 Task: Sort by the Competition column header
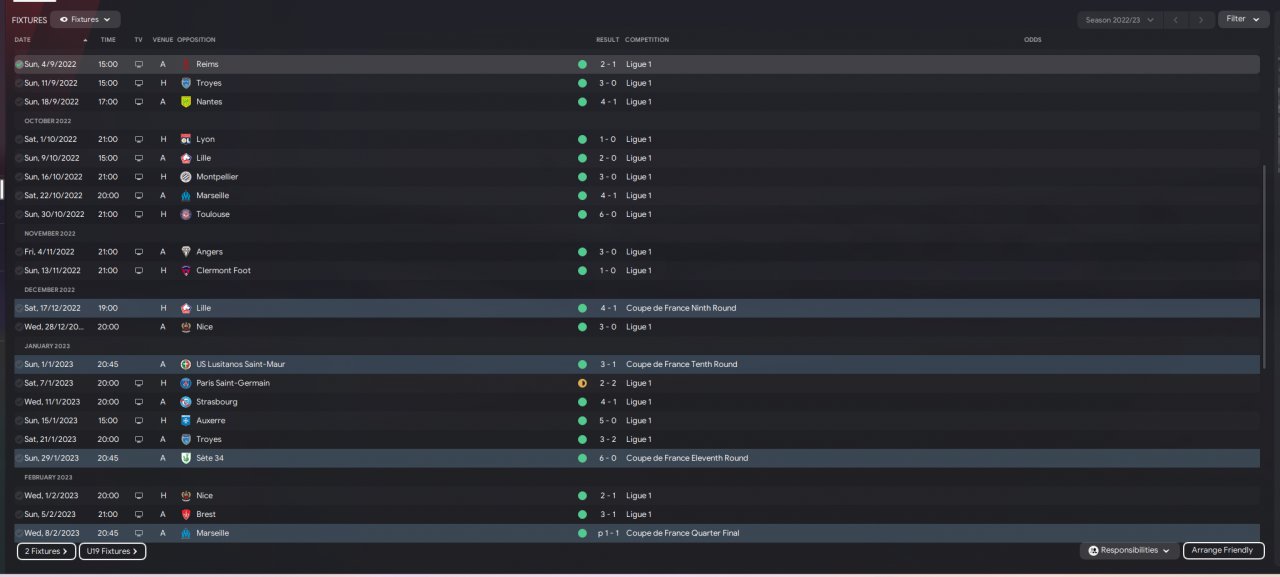(647, 40)
